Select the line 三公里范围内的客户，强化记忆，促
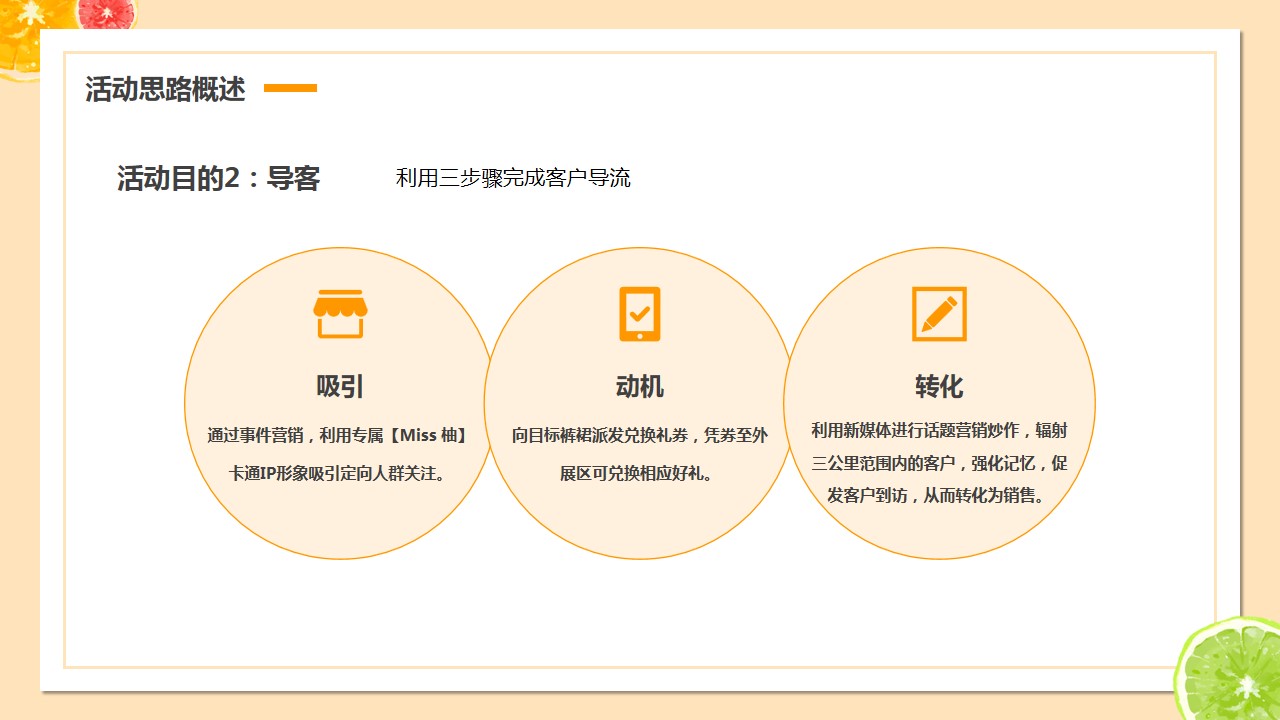The width and height of the screenshot is (1280, 720). [939, 463]
